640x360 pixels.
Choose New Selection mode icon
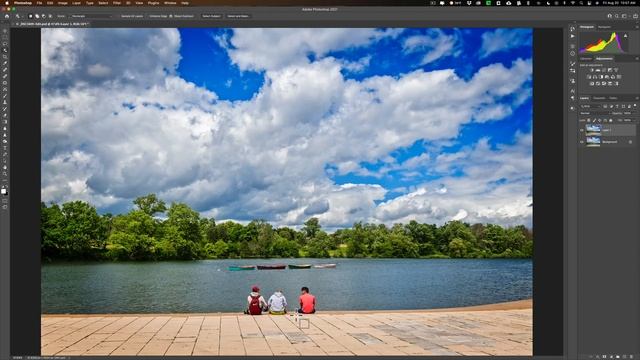tap(30, 16)
